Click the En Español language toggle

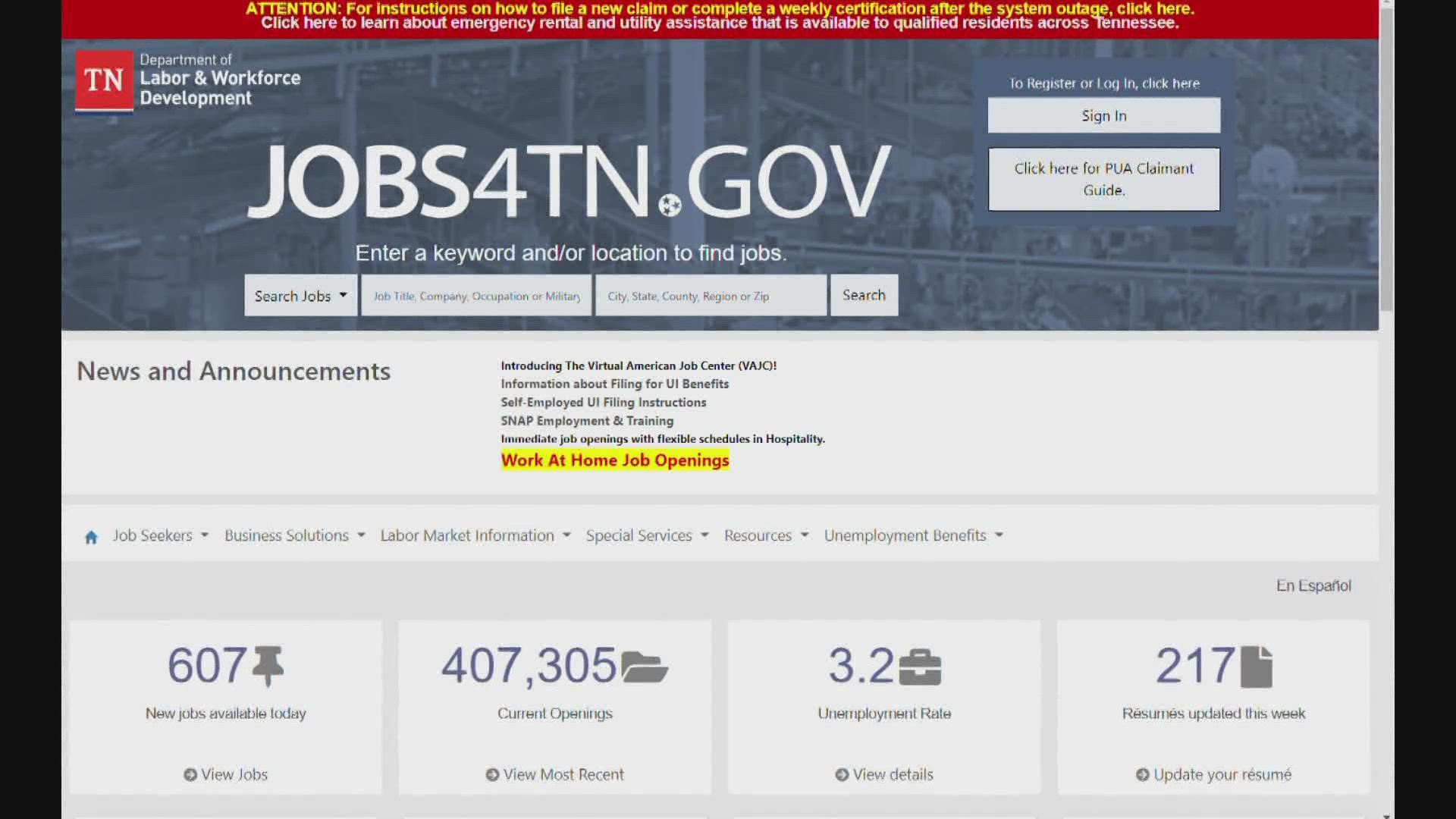pos(1313,585)
